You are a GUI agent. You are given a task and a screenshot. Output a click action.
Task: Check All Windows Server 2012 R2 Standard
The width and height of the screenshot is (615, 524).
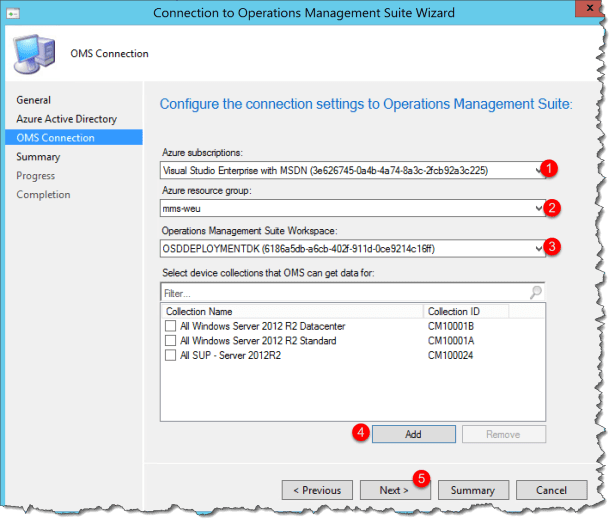(171, 340)
